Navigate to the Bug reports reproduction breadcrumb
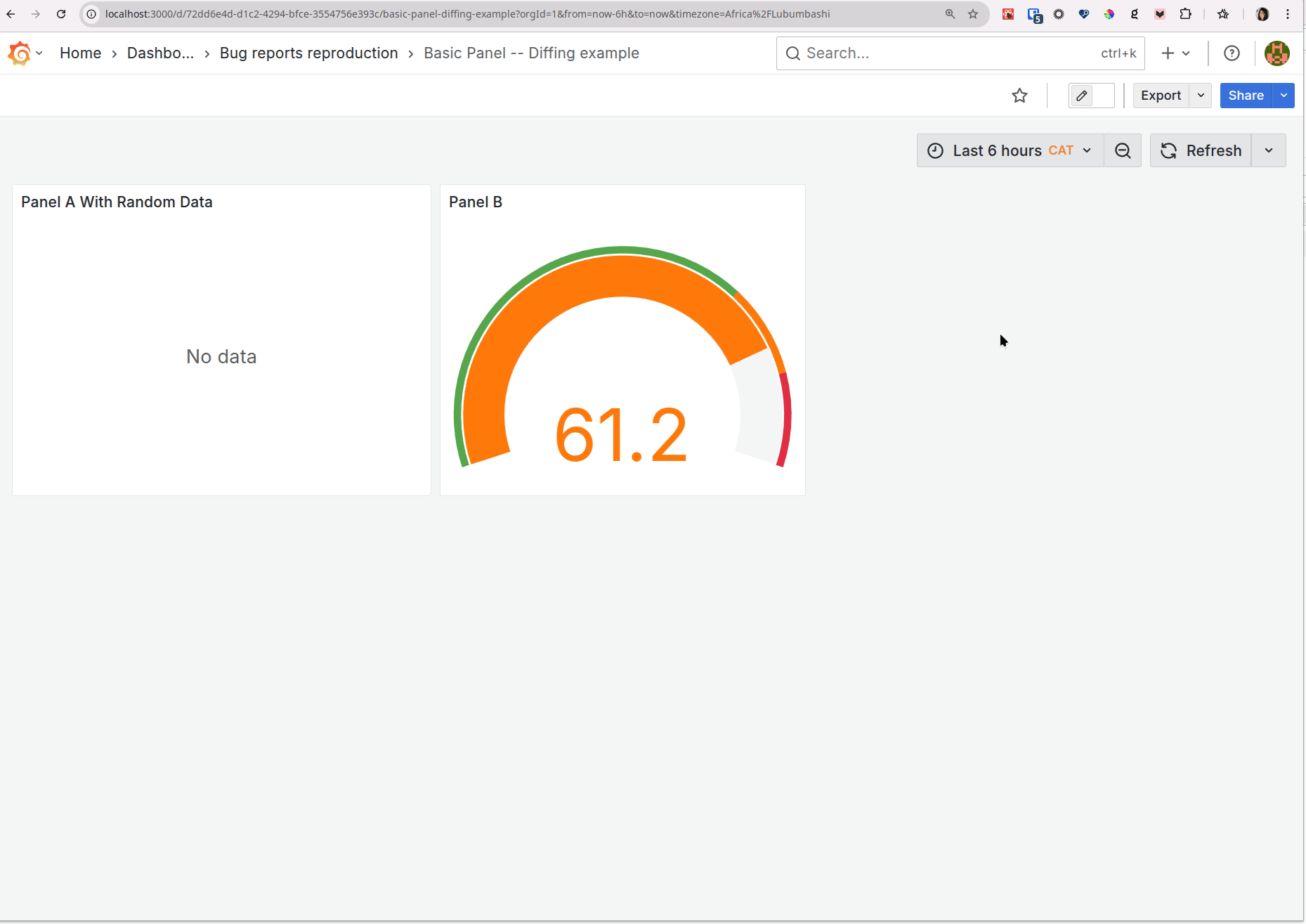This screenshot has width=1306, height=924. (308, 53)
